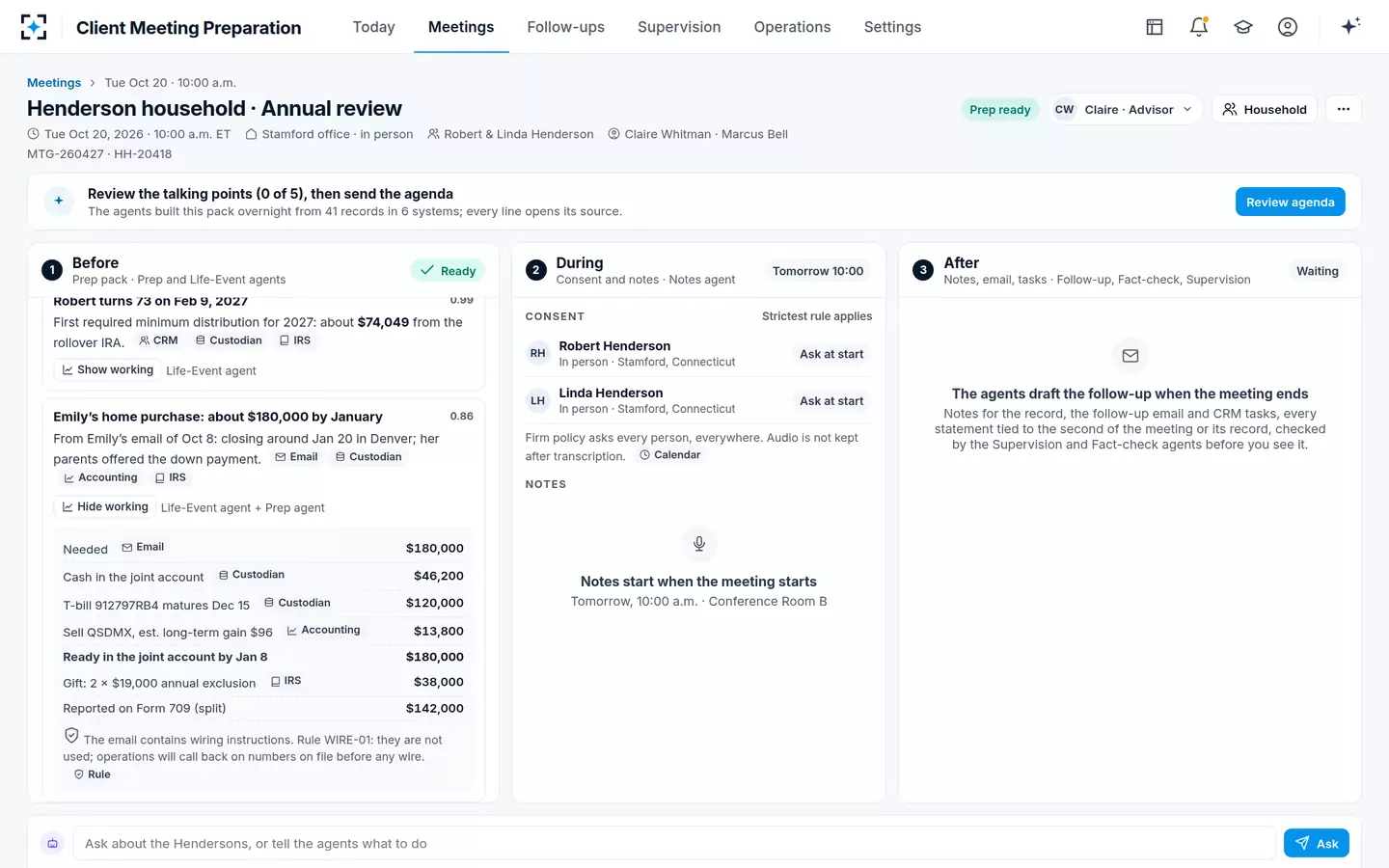
Task: Open Calendar source chip in consent note
Action: click(669, 455)
